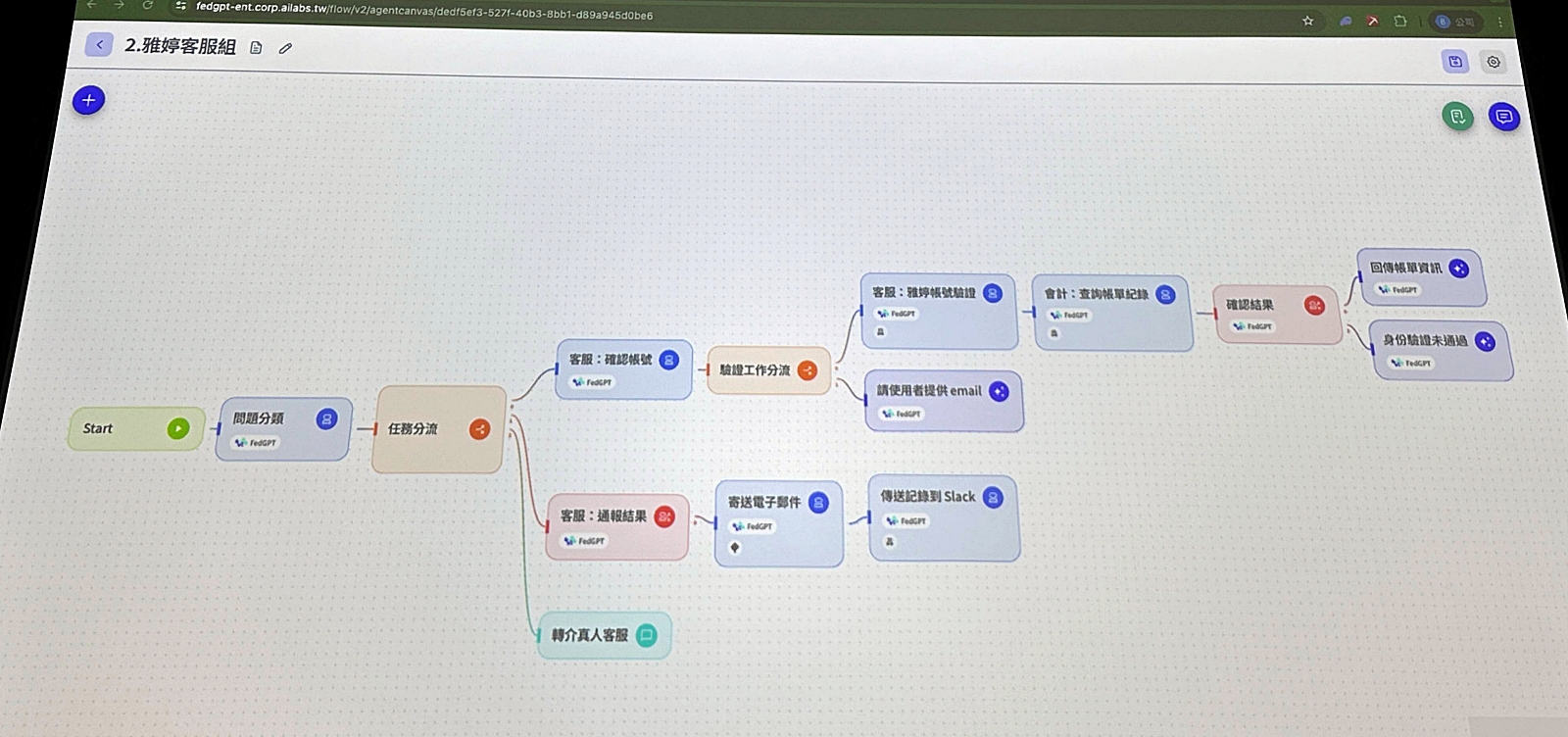Click the red icon on 確認結果 node
1568x737 pixels.
coord(1314,306)
